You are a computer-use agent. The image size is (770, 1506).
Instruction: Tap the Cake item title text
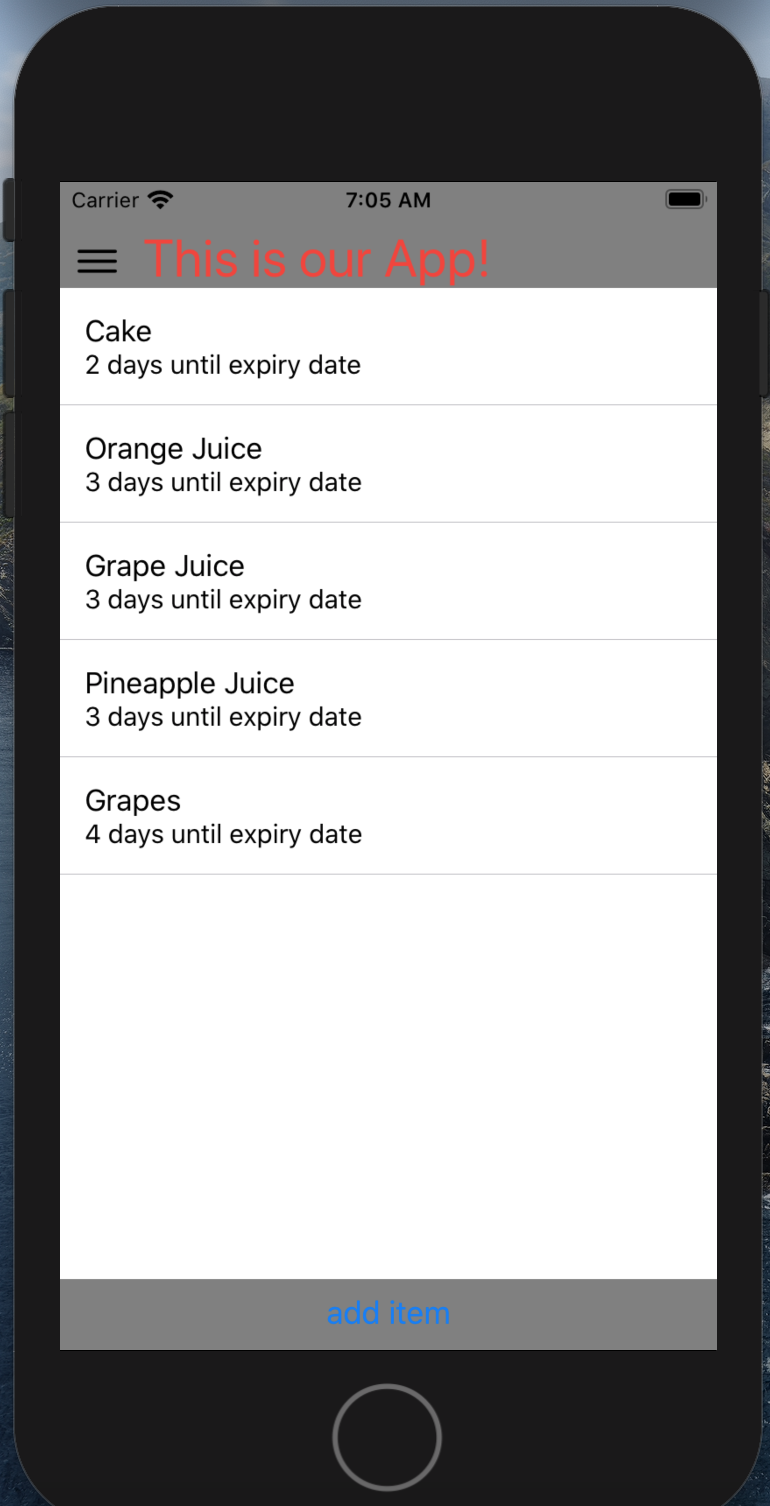pyautogui.click(x=118, y=331)
